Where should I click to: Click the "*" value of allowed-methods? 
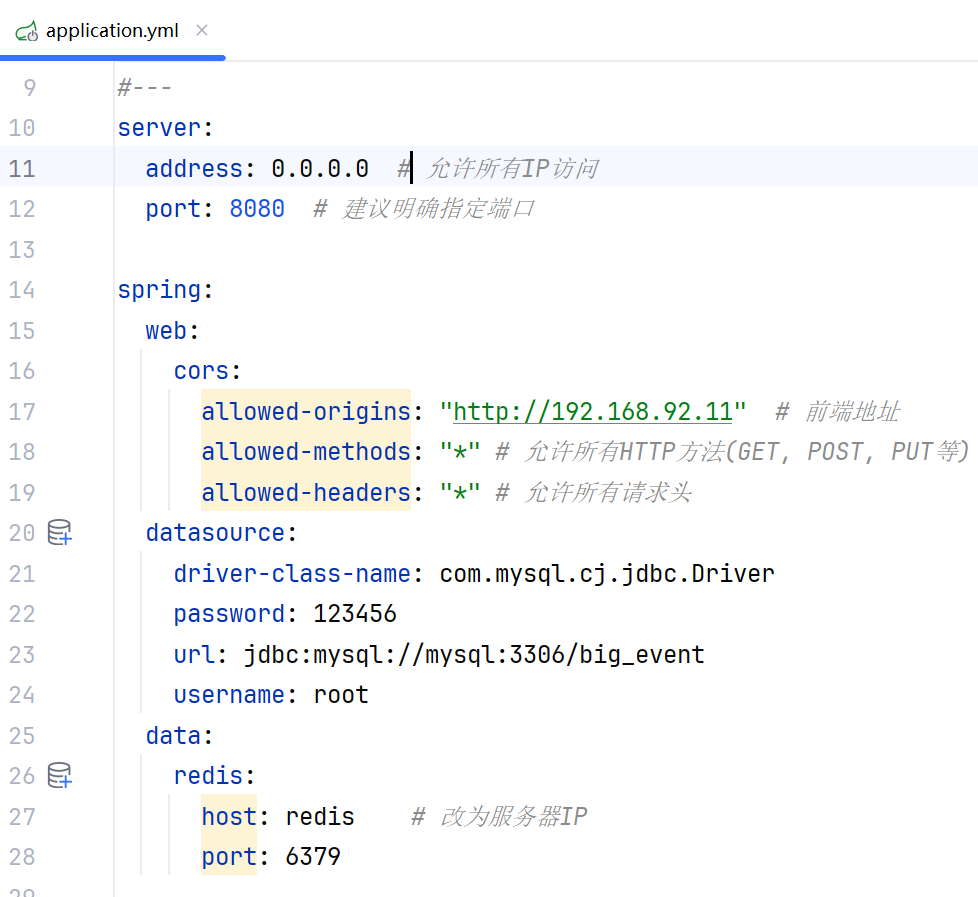(460, 452)
